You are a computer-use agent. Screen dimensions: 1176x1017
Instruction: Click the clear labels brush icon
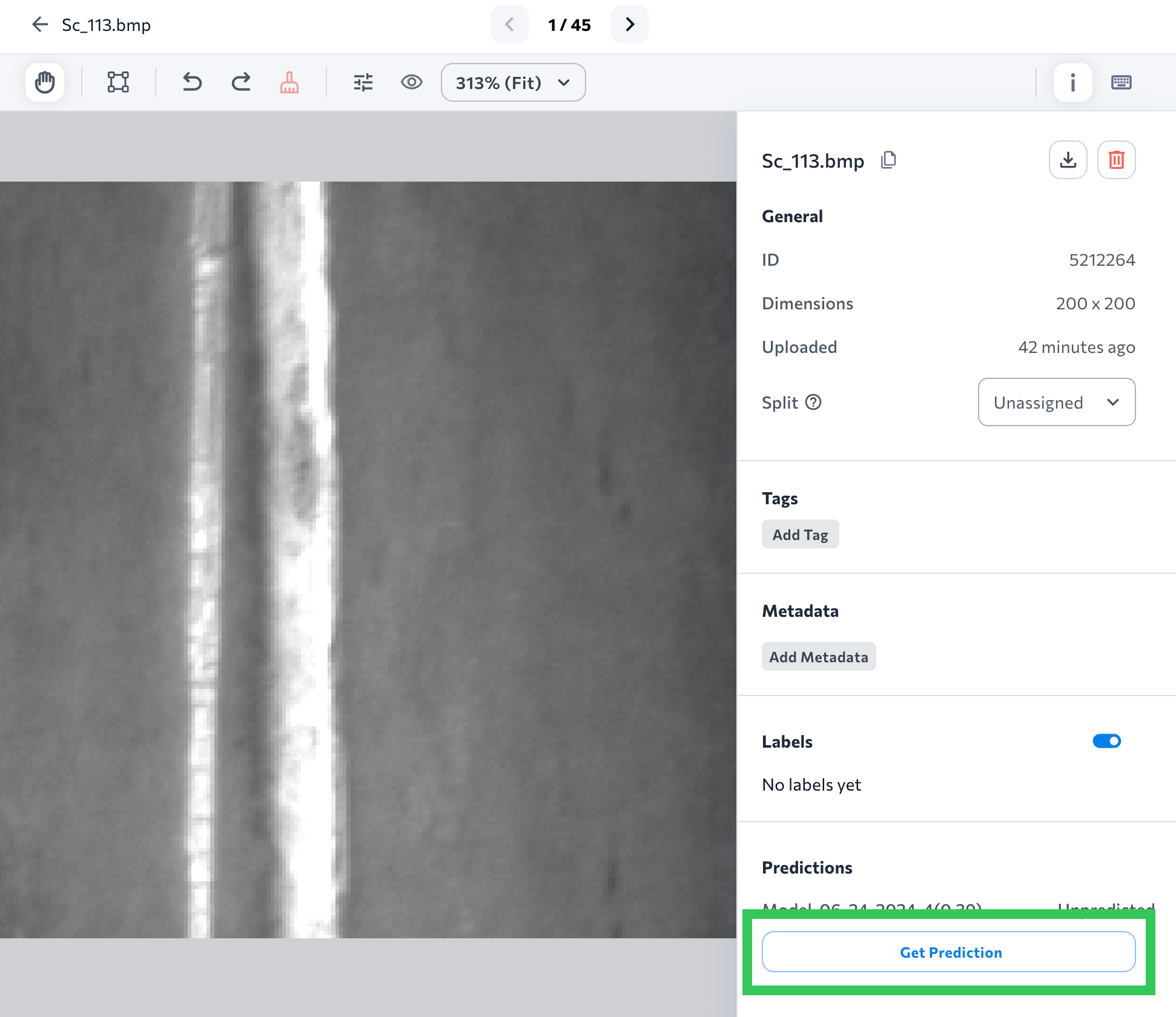point(289,82)
